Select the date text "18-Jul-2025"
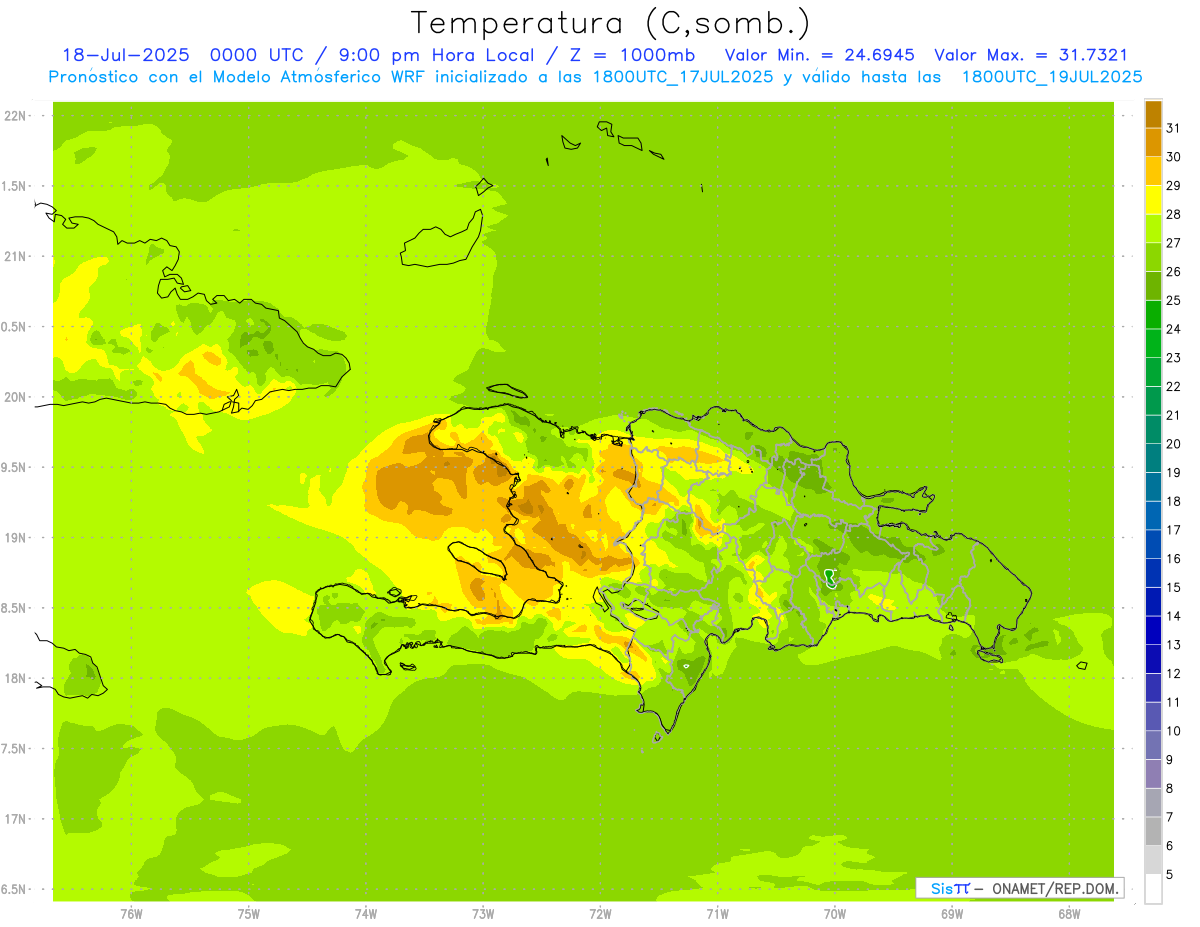The image size is (1200, 927). point(124,55)
